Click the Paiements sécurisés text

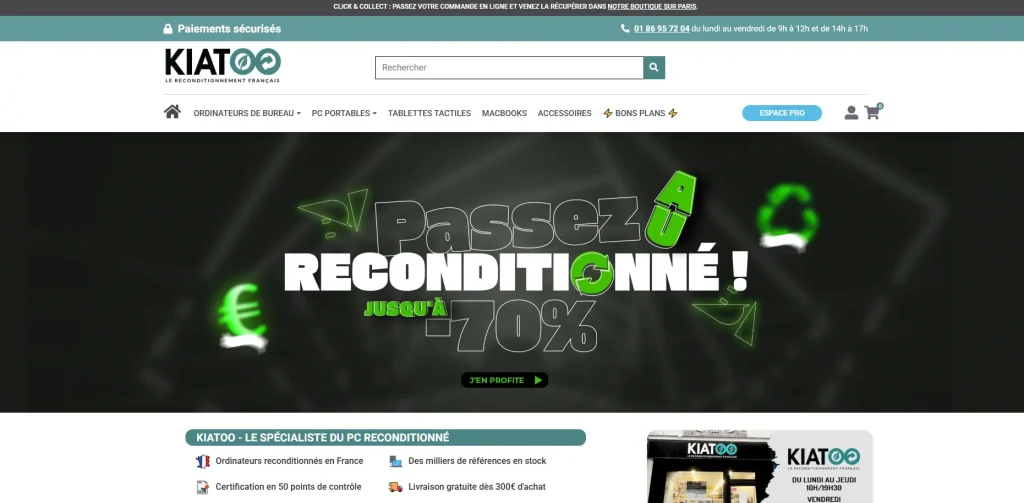pos(229,29)
